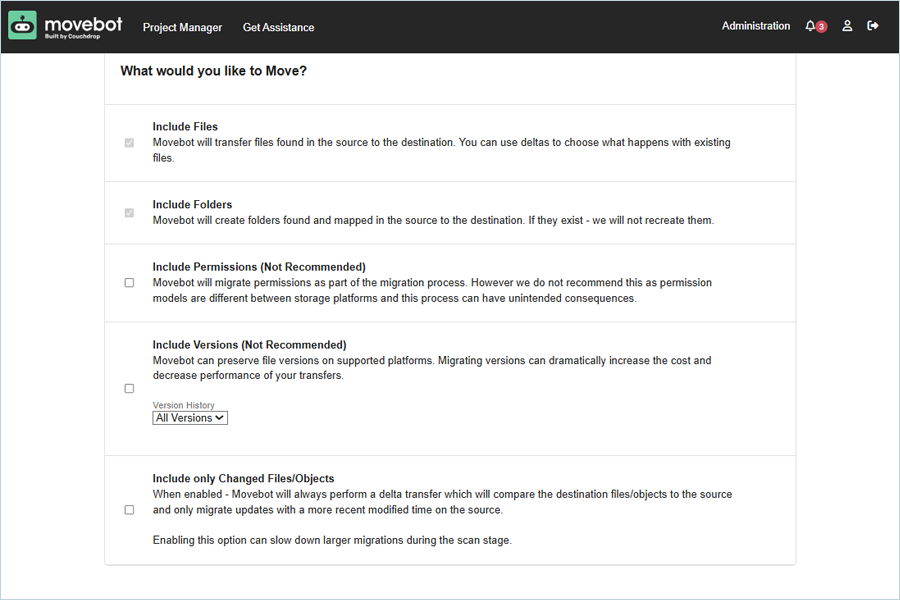Go to the Administration link
Screen dimensions: 900x600
[x=756, y=26]
